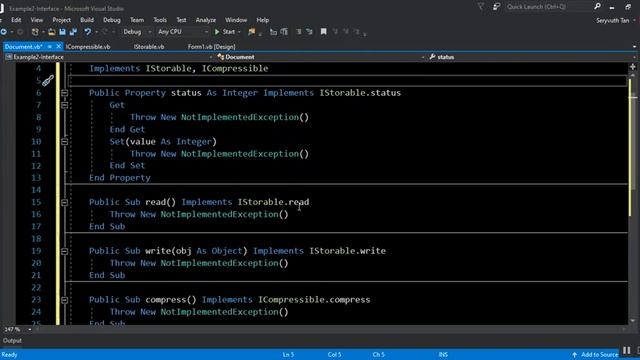Click the split editor handle above scrollbar
Screen dimensions: 640x360
pyautogui.click(x=633, y=67)
